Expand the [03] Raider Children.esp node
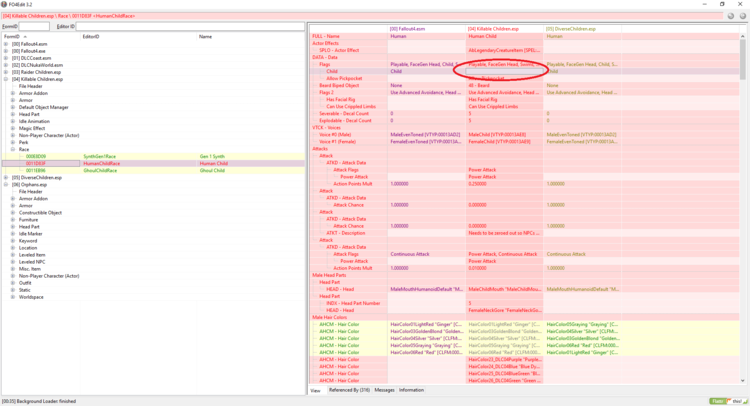Image resolution: width=750 pixels, height=406 pixels. pyautogui.click(x=6, y=72)
